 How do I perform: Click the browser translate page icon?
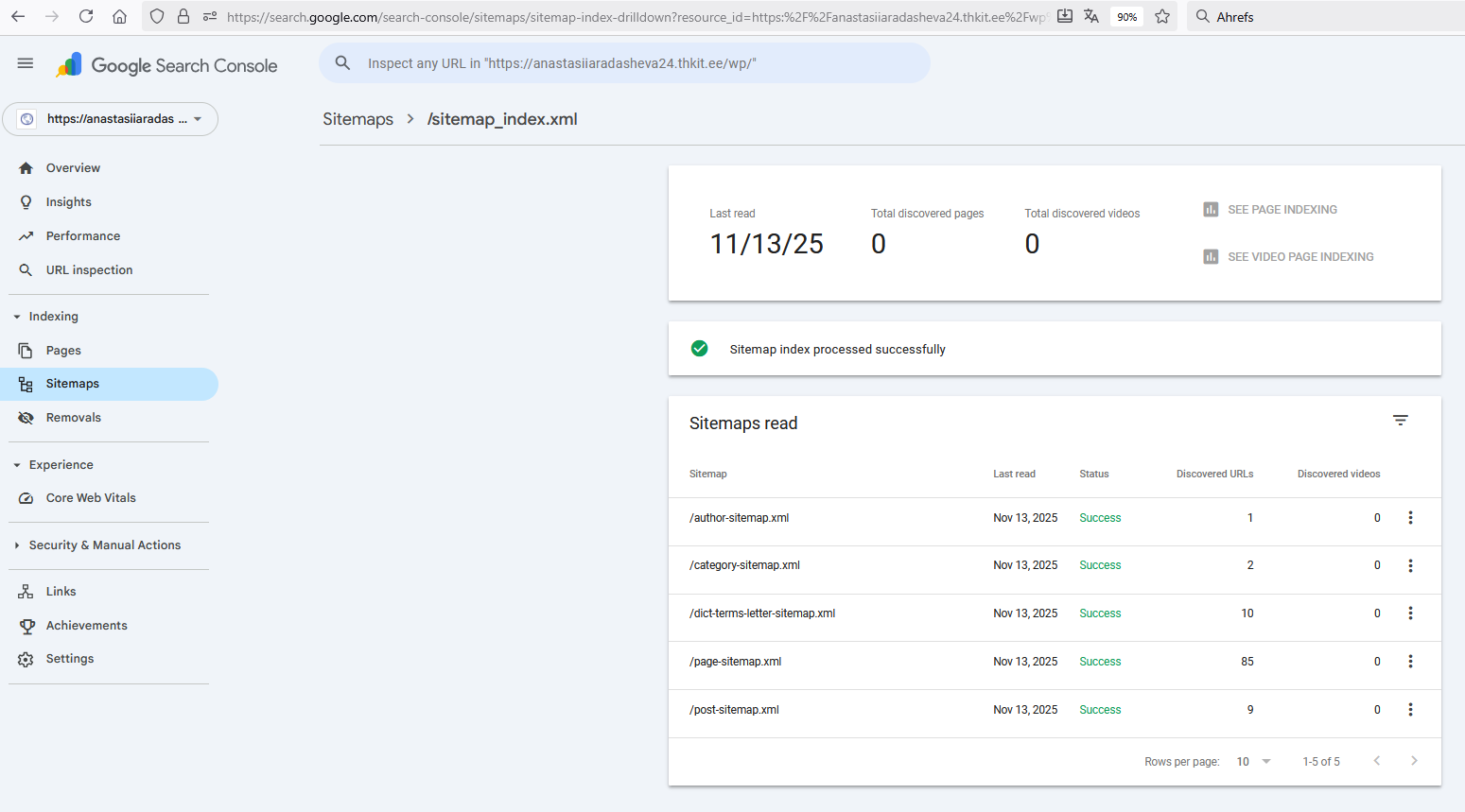[1091, 16]
